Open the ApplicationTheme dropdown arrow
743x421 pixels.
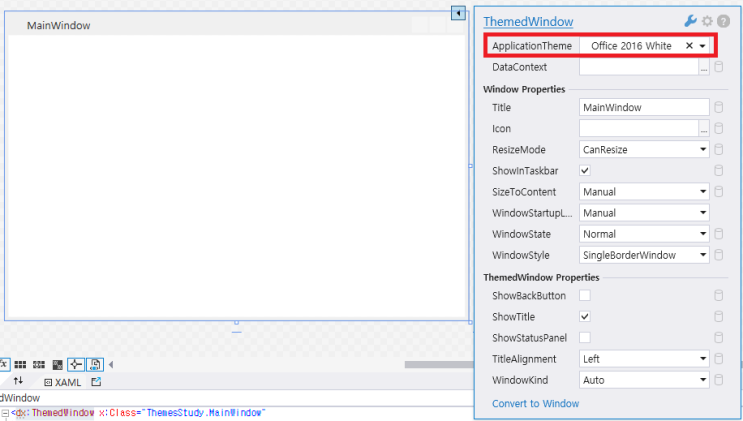[x=703, y=46]
